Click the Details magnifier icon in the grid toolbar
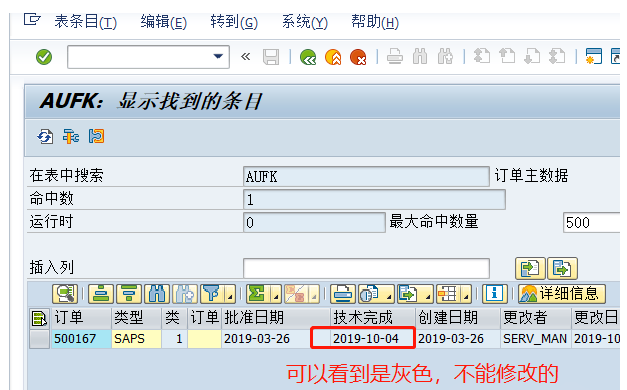Image resolution: width=627 pixels, height=390 pixels. coord(65,294)
